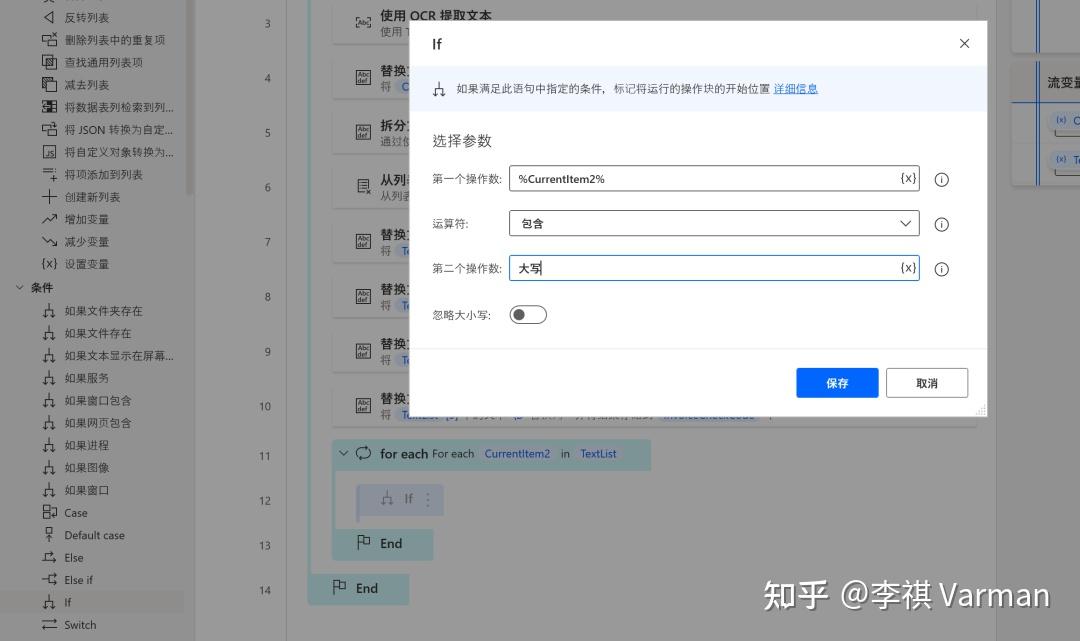Click the 保存 button to save

click(836, 382)
